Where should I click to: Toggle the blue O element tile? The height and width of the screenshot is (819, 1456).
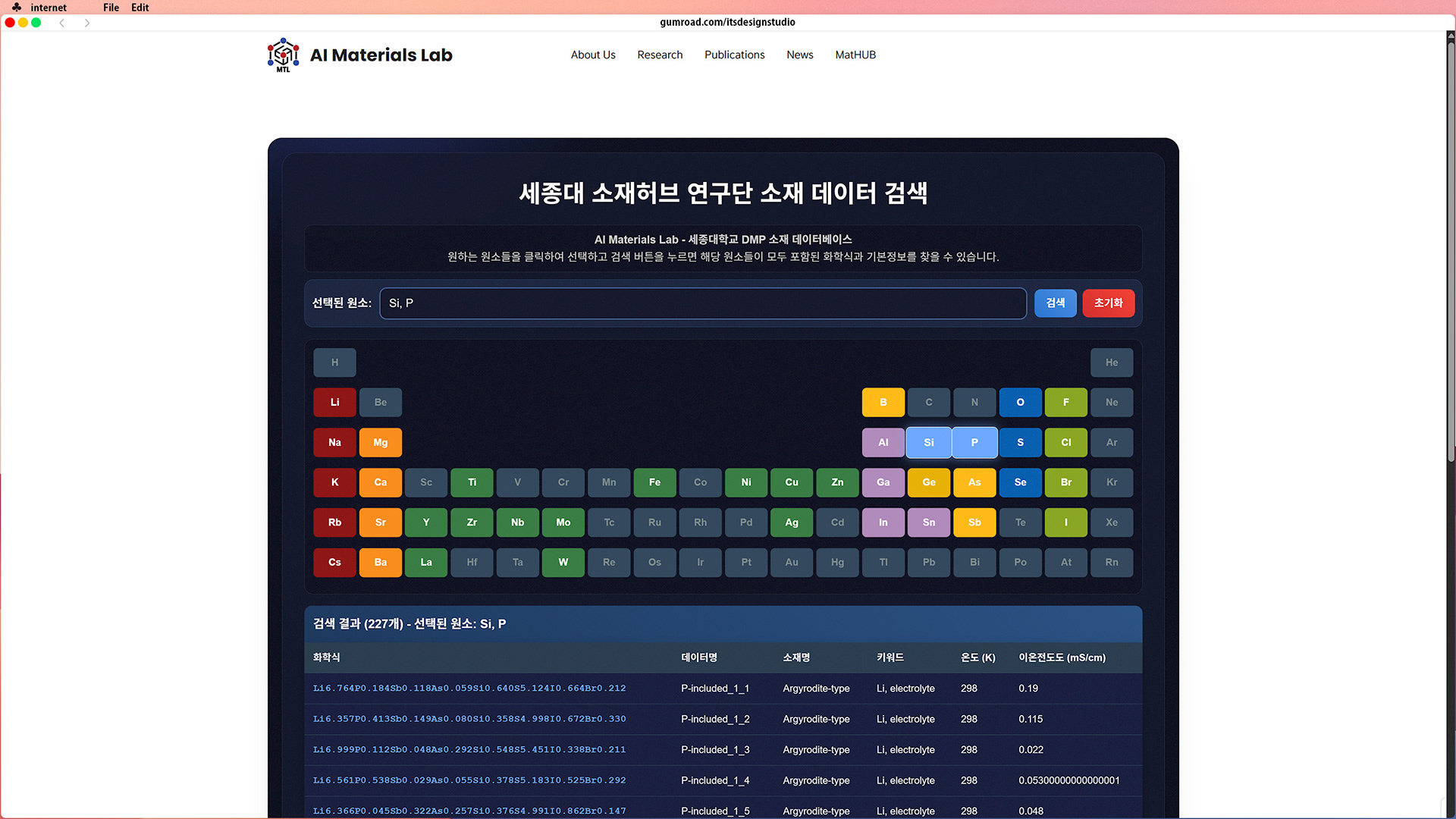click(x=1020, y=403)
